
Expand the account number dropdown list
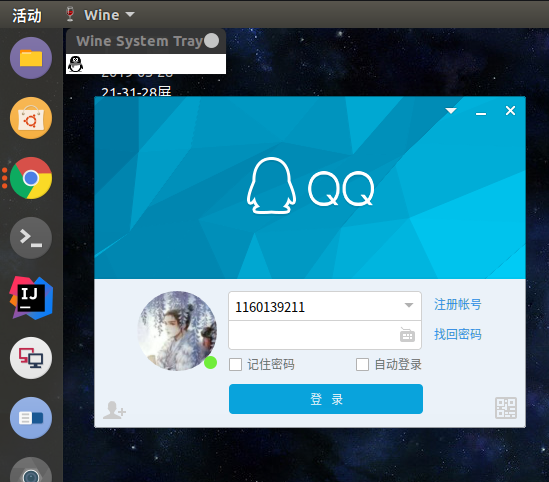point(409,305)
